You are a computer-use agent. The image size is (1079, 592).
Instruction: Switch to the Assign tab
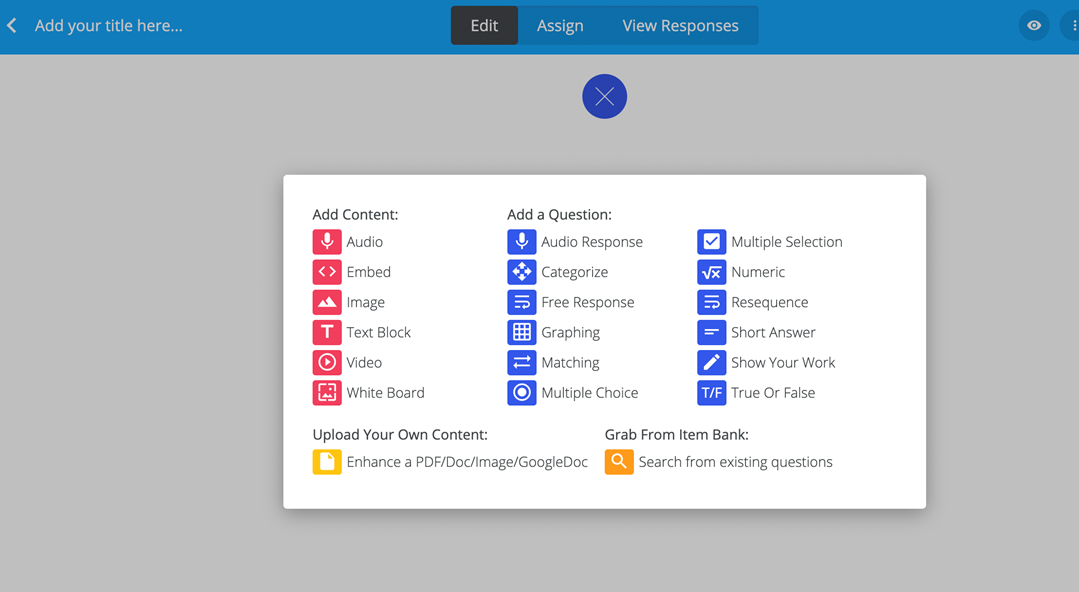click(560, 25)
